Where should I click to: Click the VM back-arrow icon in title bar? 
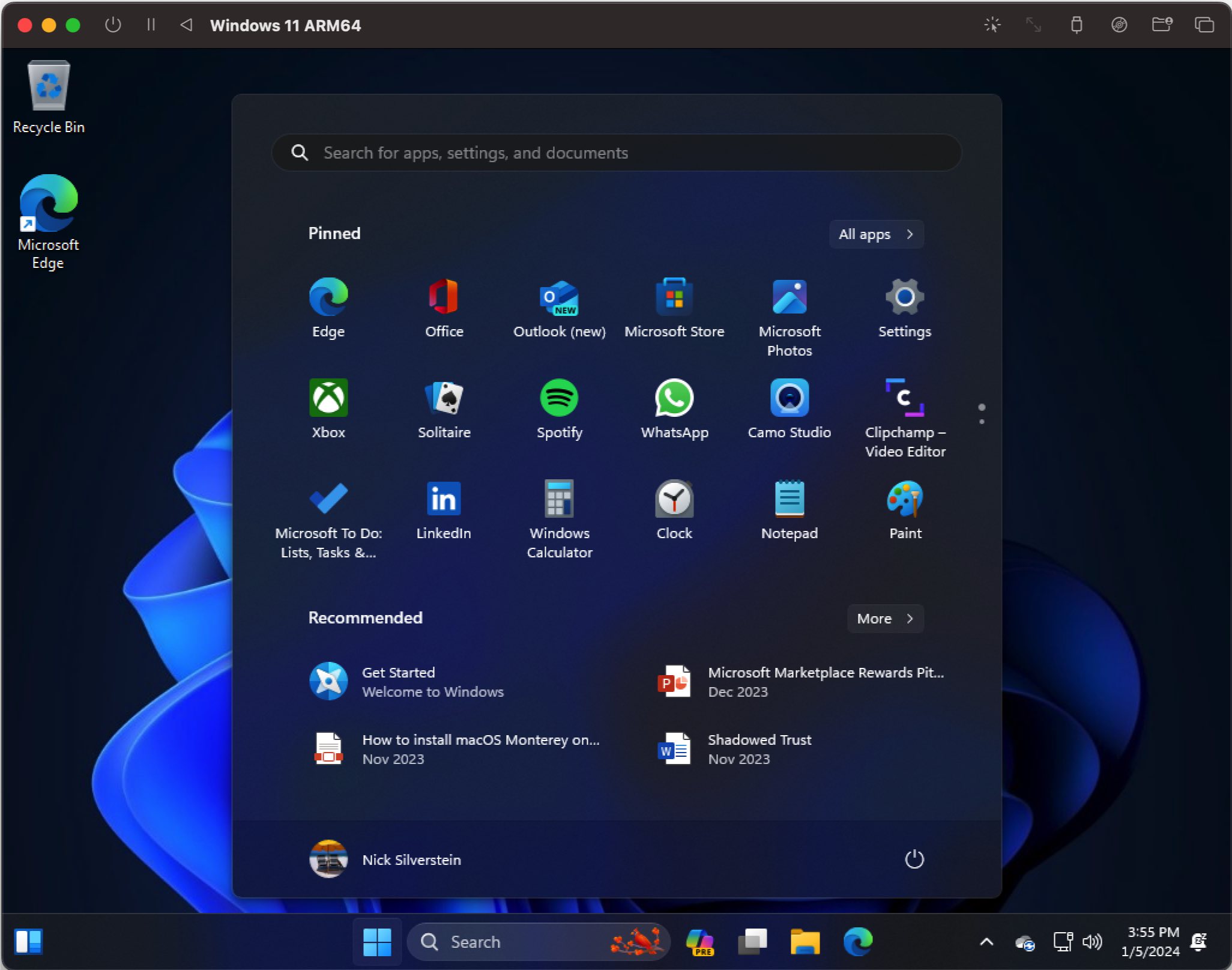coord(187,25)
